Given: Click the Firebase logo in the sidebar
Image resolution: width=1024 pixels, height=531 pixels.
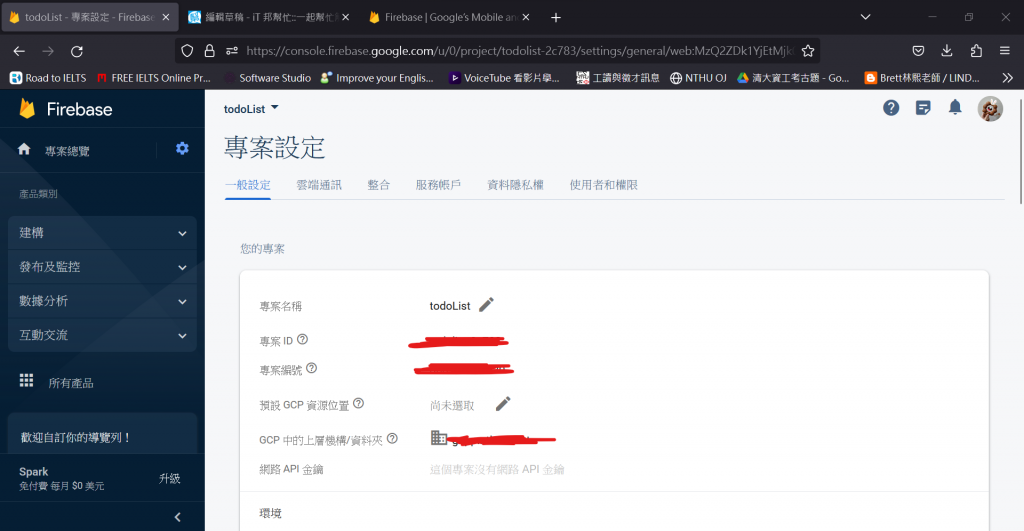Looking at the screenshot, I should point(65,109).
